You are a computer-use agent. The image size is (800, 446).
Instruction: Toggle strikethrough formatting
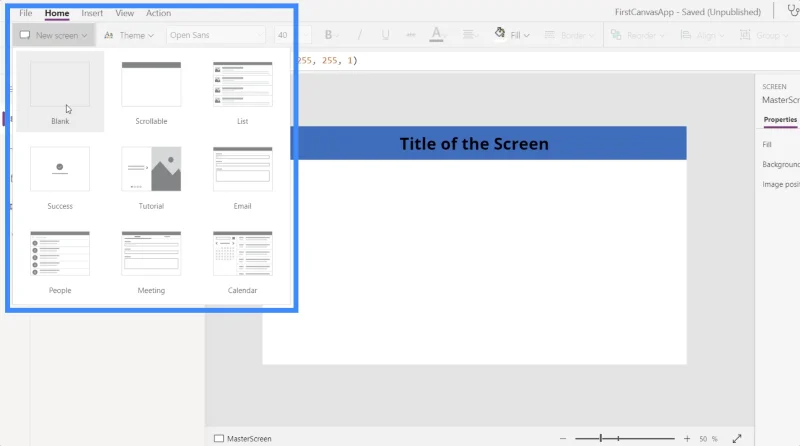(411, 35)
